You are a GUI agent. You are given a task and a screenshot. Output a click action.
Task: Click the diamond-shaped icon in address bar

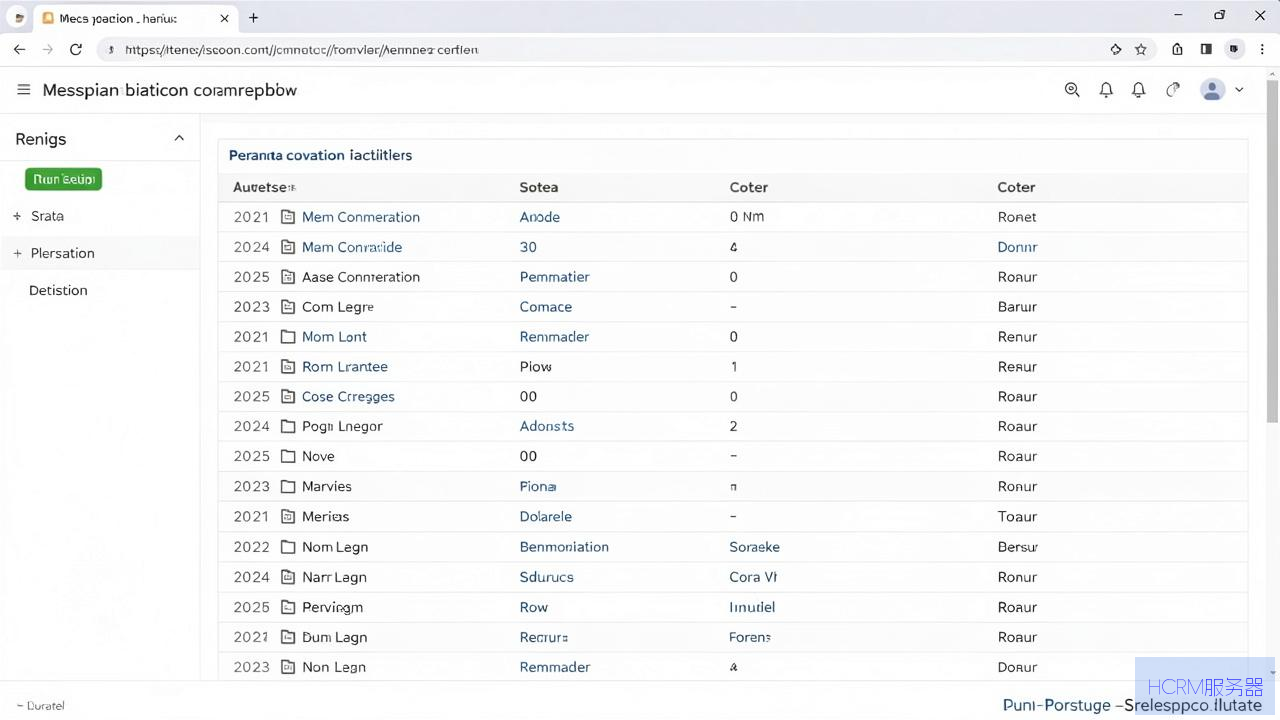pos(1116,49)
